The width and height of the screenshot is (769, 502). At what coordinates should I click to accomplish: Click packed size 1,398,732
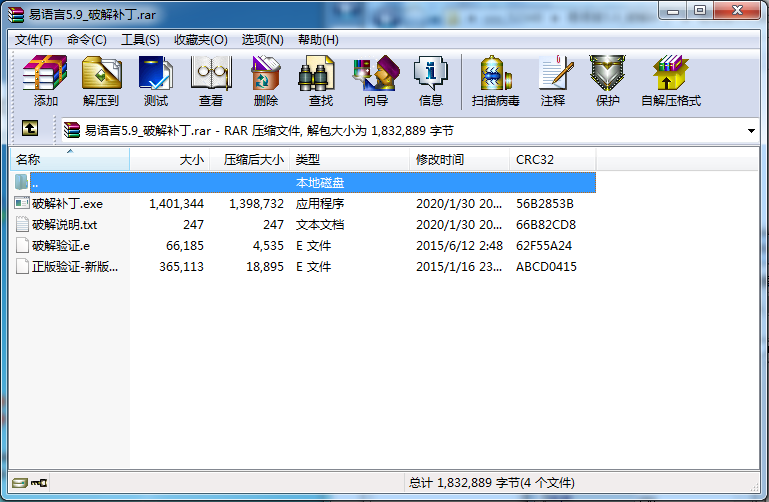[256, 203]
